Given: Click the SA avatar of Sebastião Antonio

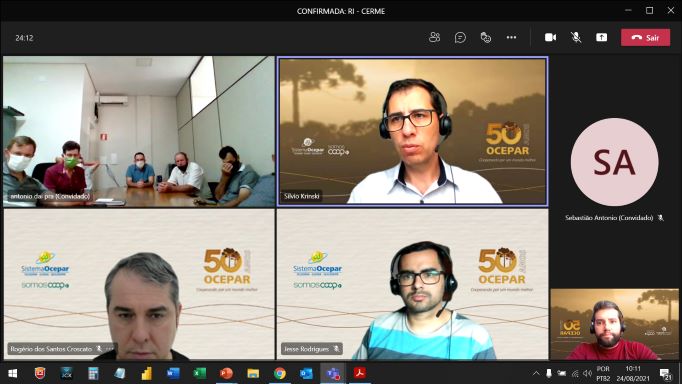Looking at the screenshot, I should 614,162.
